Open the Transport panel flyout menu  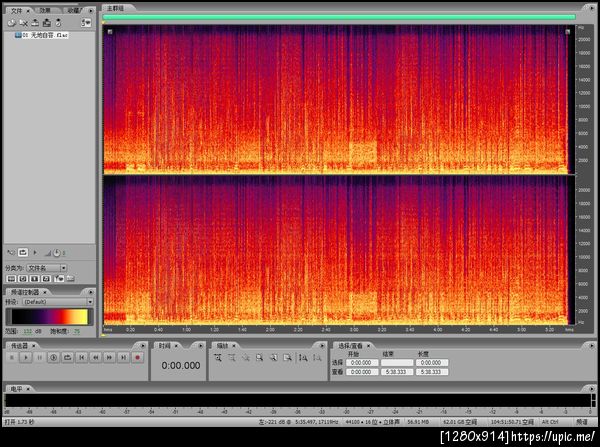pyautogui.click(x=143, y=346)
